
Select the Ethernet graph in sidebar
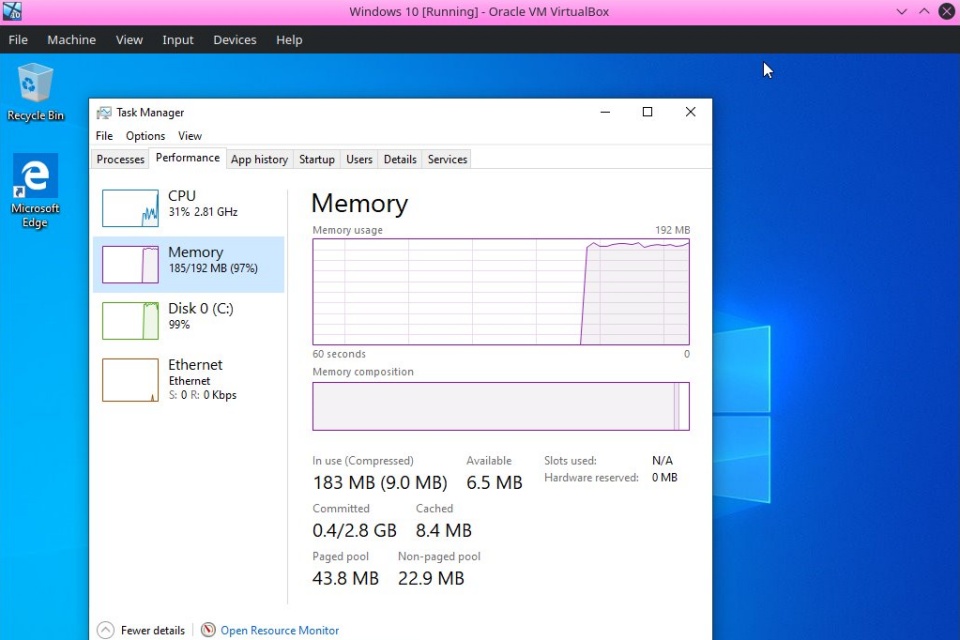[130, 380]
